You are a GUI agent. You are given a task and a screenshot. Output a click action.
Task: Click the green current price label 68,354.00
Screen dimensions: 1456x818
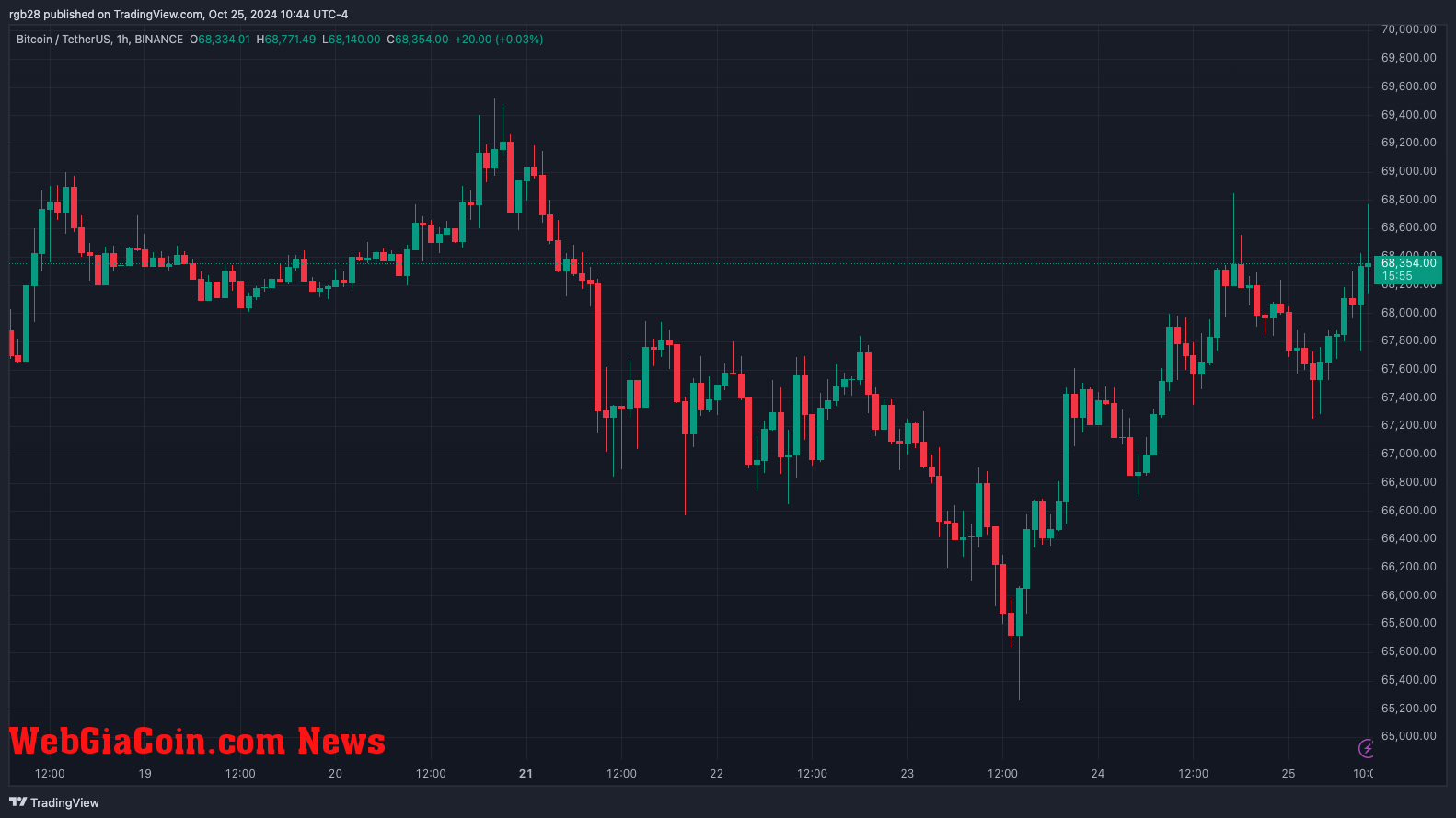coord(1408,263)
